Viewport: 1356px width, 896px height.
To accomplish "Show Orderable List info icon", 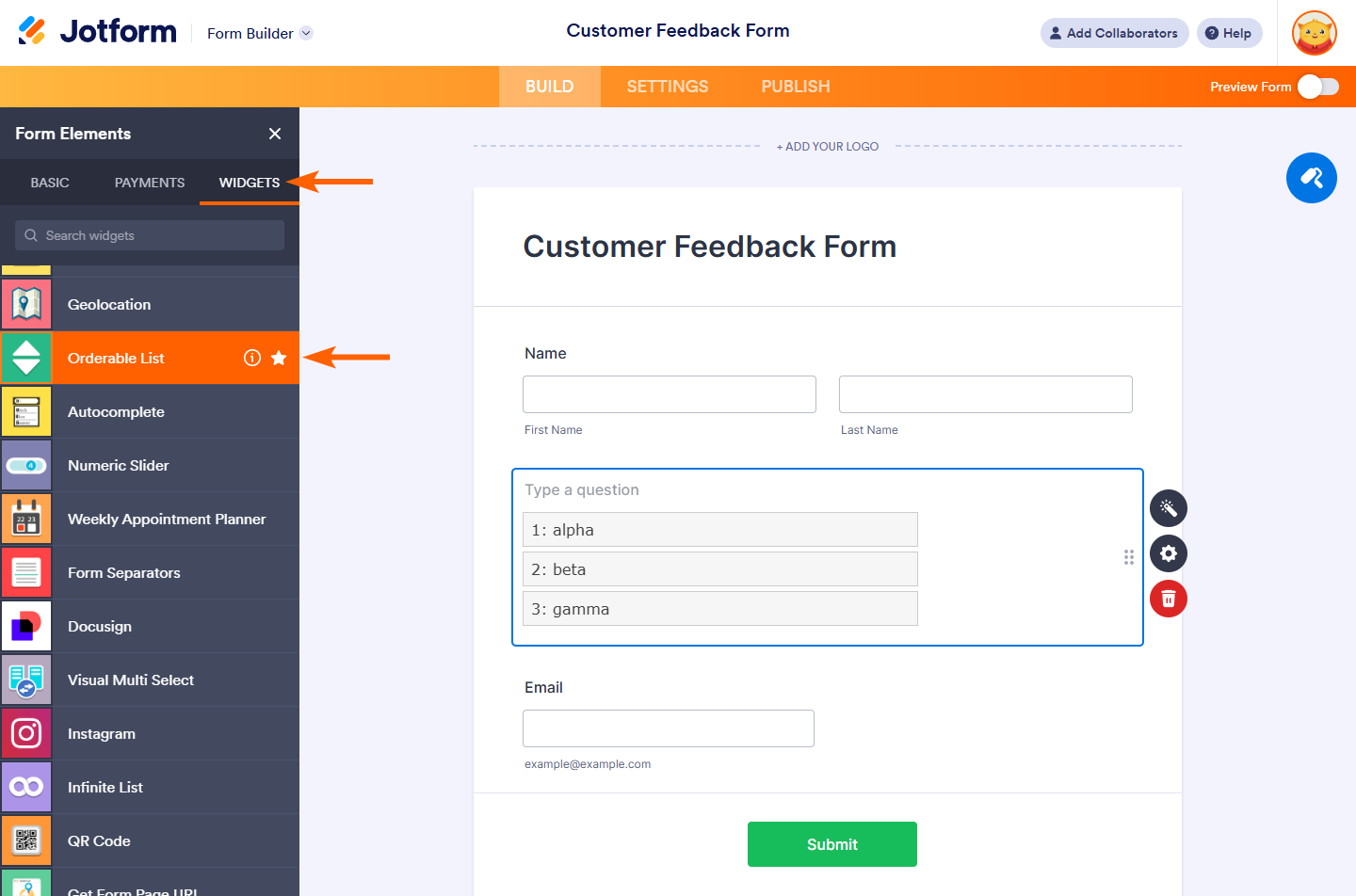I will 252,358.
